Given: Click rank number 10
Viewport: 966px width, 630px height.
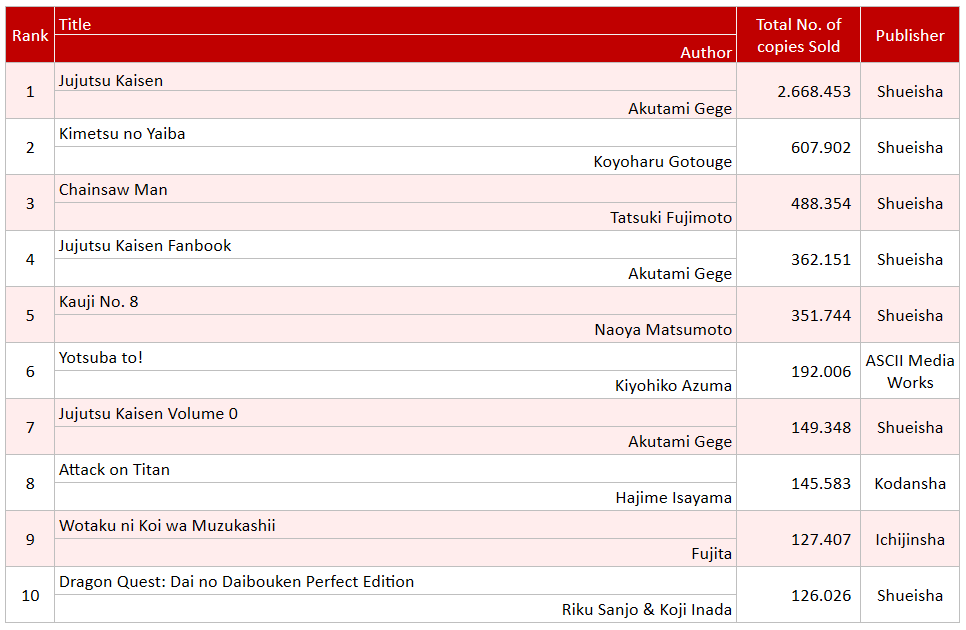Looking at the screenshot, I should click(30, 596).
